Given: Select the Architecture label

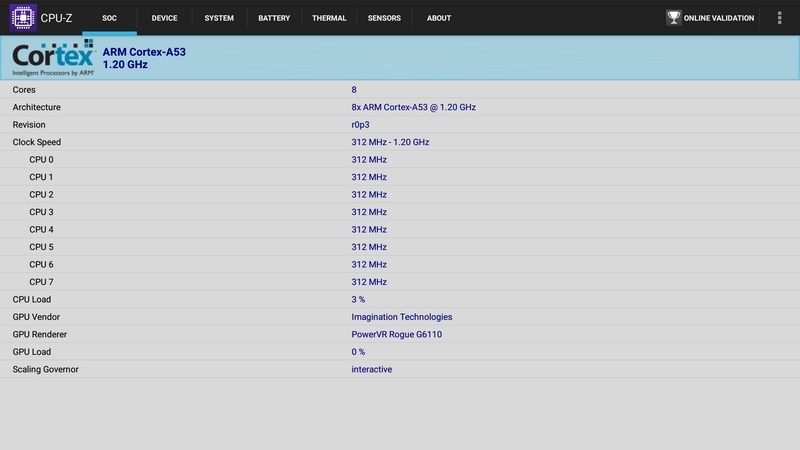Looking at the screenshot, I should coord(37,107).
